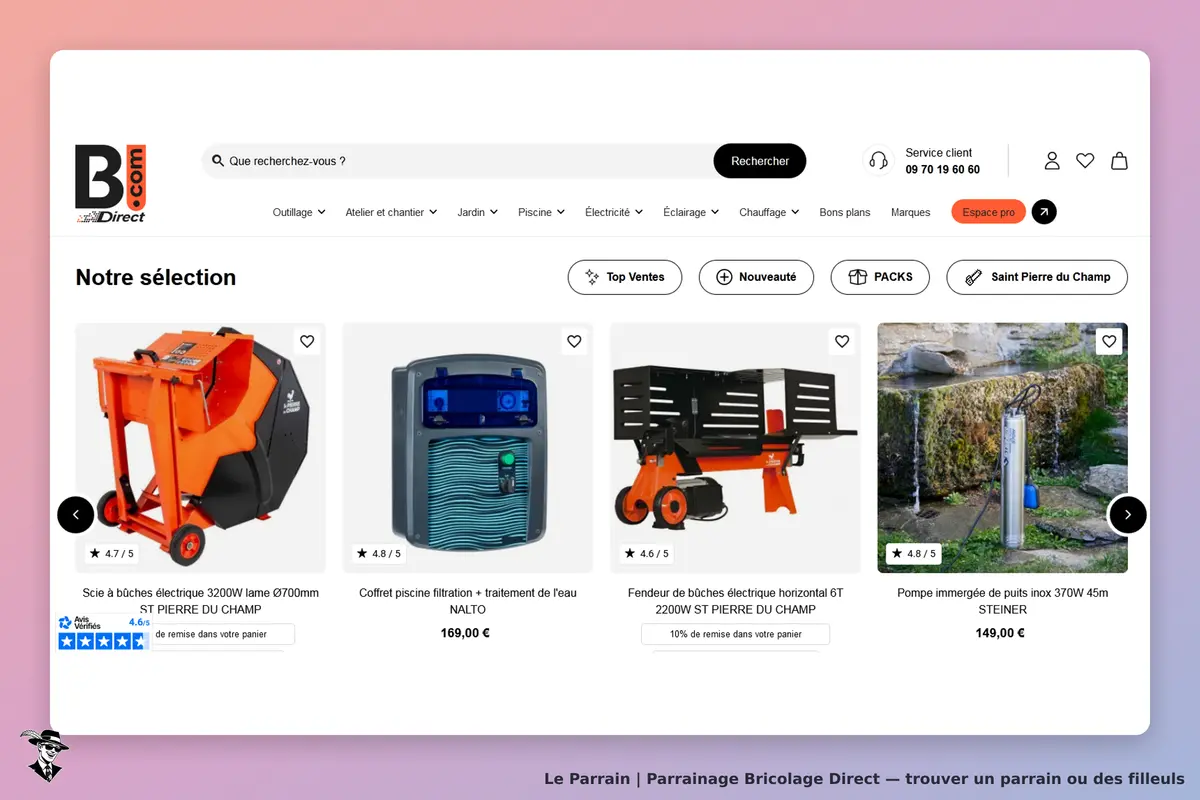Click phone number 09 70 19 60 60
This screenshot has width=1200, height=800.
point(943,170)
